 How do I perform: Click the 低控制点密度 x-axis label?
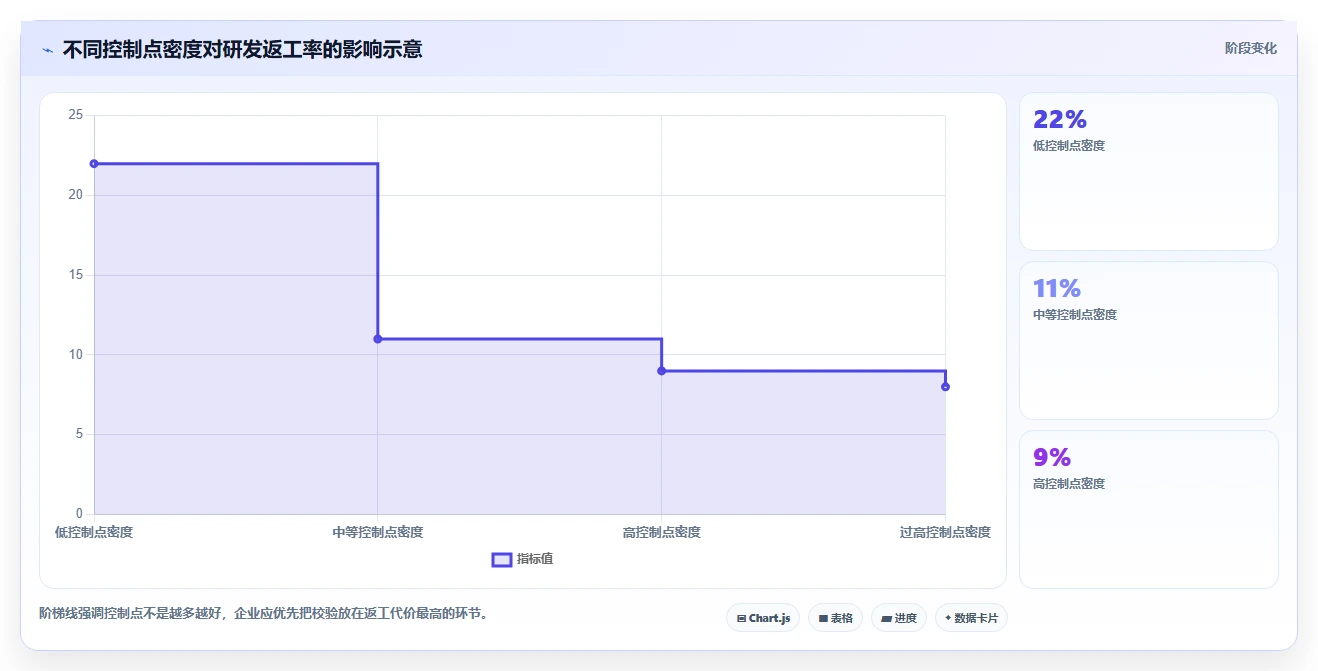94,532
